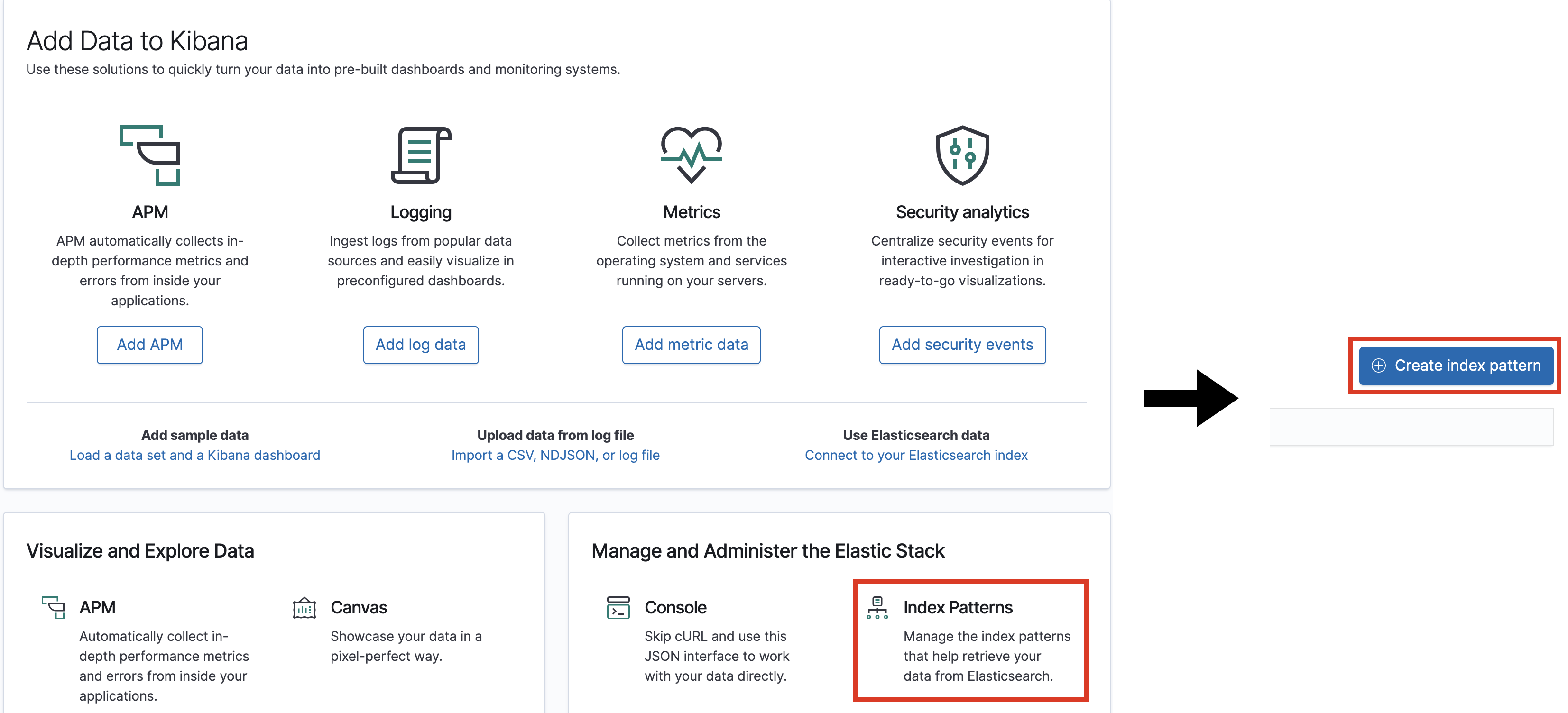The width and height of the screenshot is (1568, 713).
Task: Click the Metrics heartbeat icon
Action: pyautogui.click(x=691, y=155)
